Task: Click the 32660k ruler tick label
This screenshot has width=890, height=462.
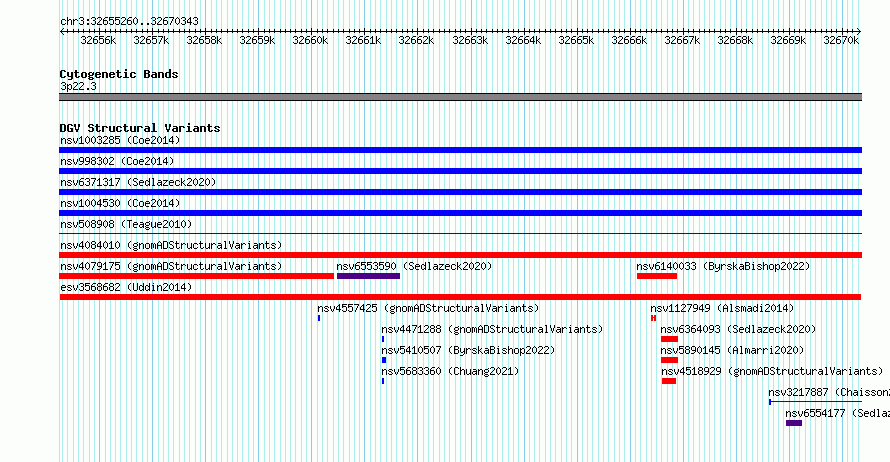Action: click(310, 40)
